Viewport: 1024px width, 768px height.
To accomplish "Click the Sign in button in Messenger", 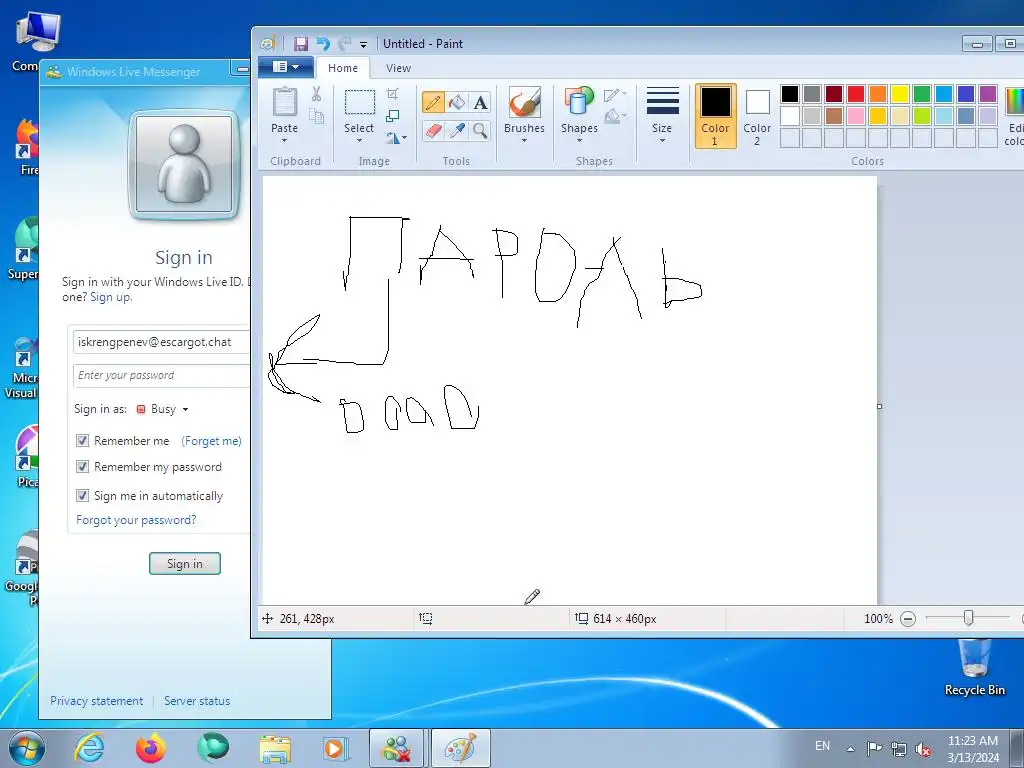I will 185,564.
